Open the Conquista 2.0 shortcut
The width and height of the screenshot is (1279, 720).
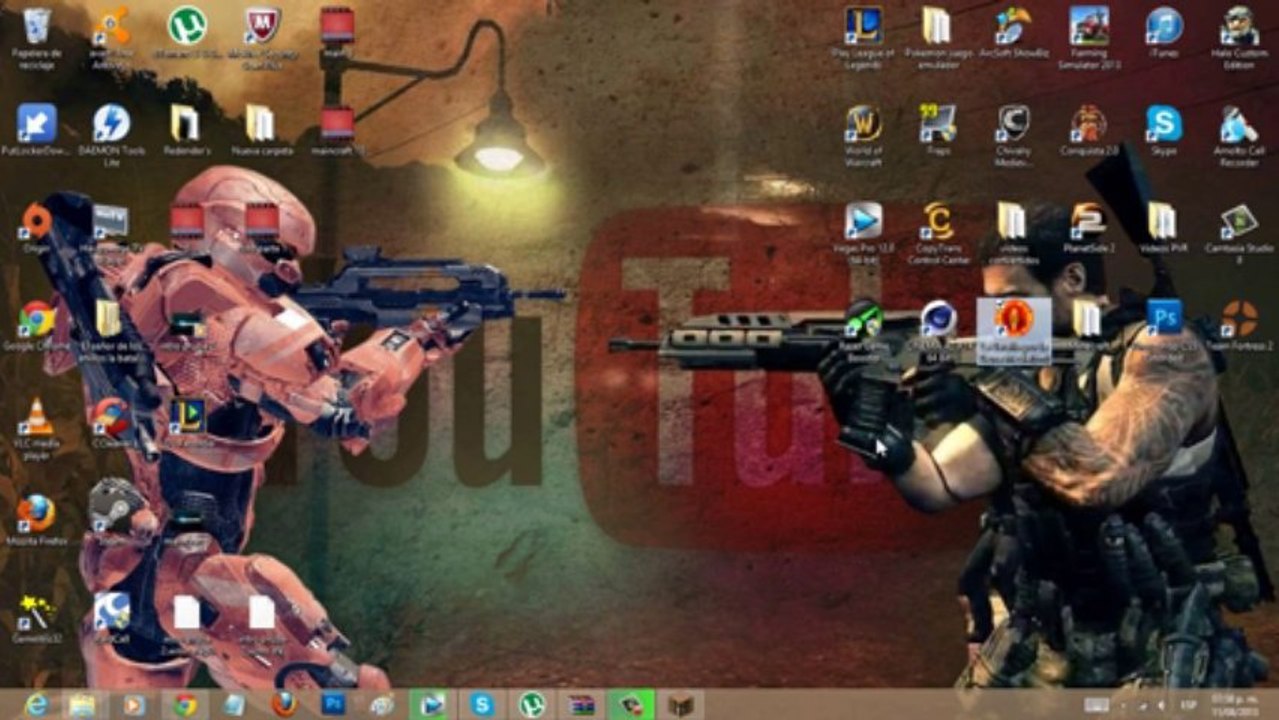point(1088,130)
